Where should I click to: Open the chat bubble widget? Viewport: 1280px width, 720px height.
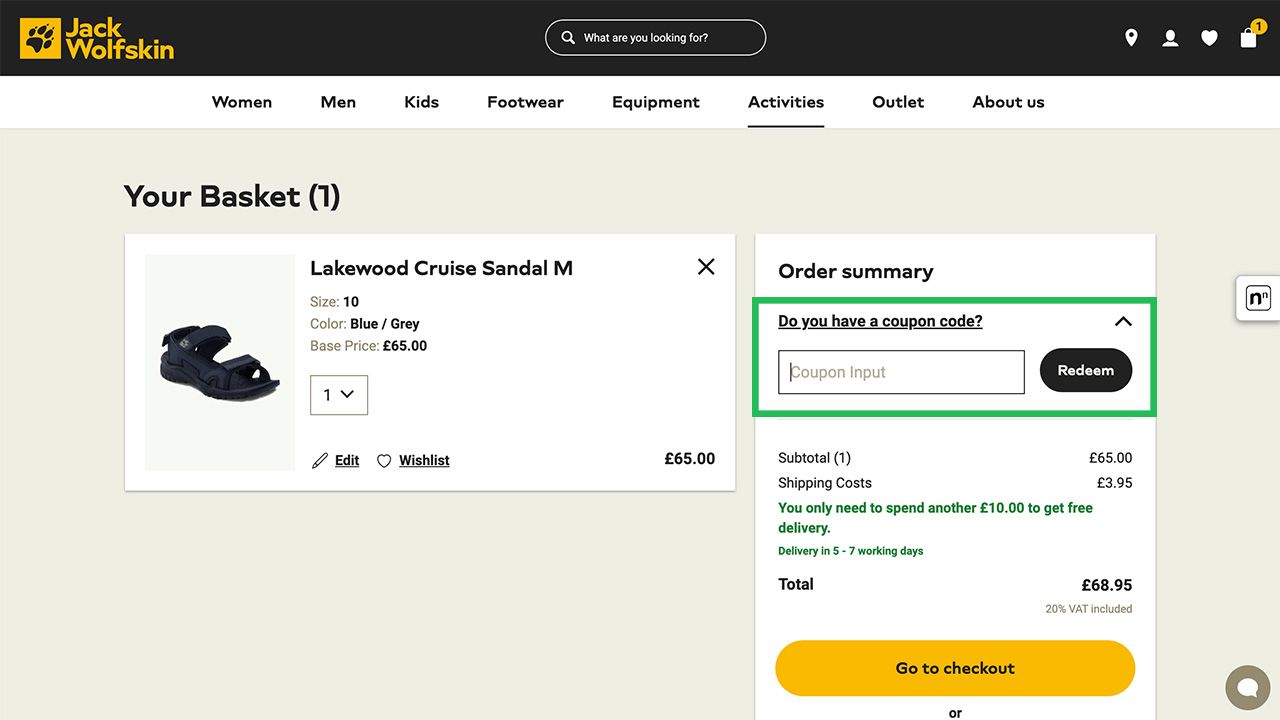click(1247, 687)
